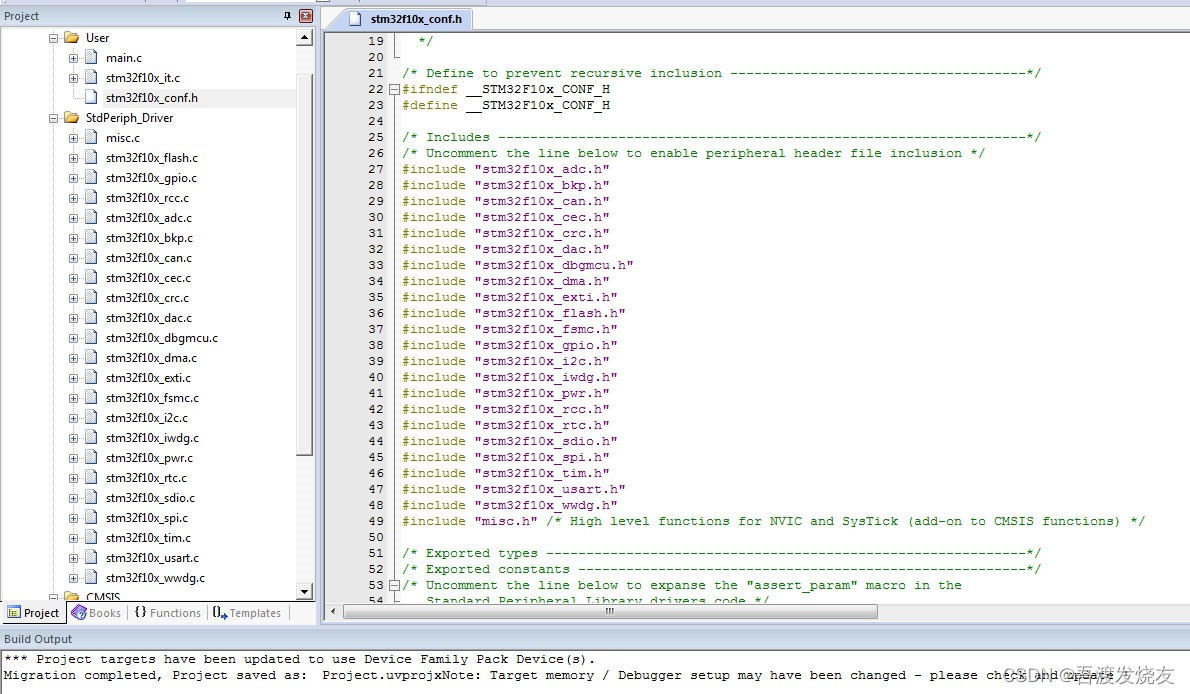The height and width of the screenshot is (694, 1190).
Task: Switch to the Project tab
Action: point(33,613)
